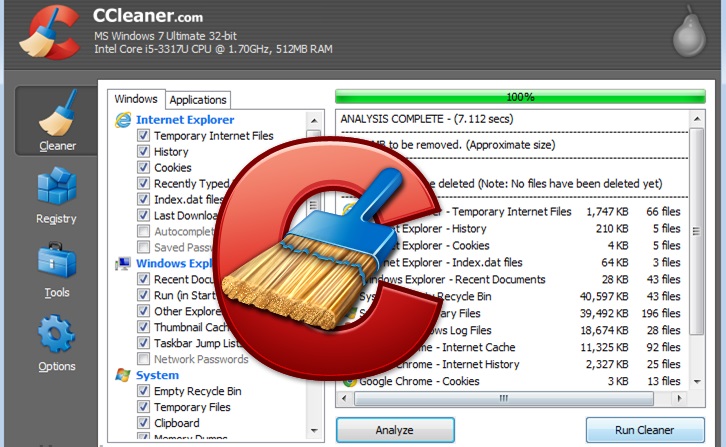Open the Registry section
The image size is (726, 447).
(x=56, y=195)
